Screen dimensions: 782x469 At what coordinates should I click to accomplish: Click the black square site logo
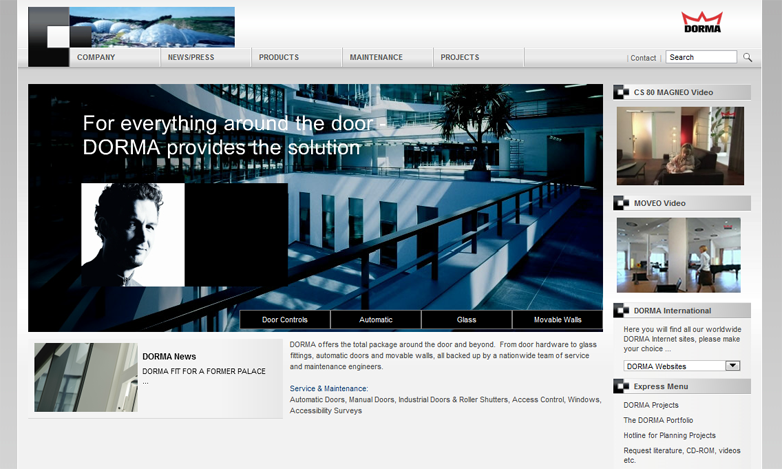(x=49, y=37)
